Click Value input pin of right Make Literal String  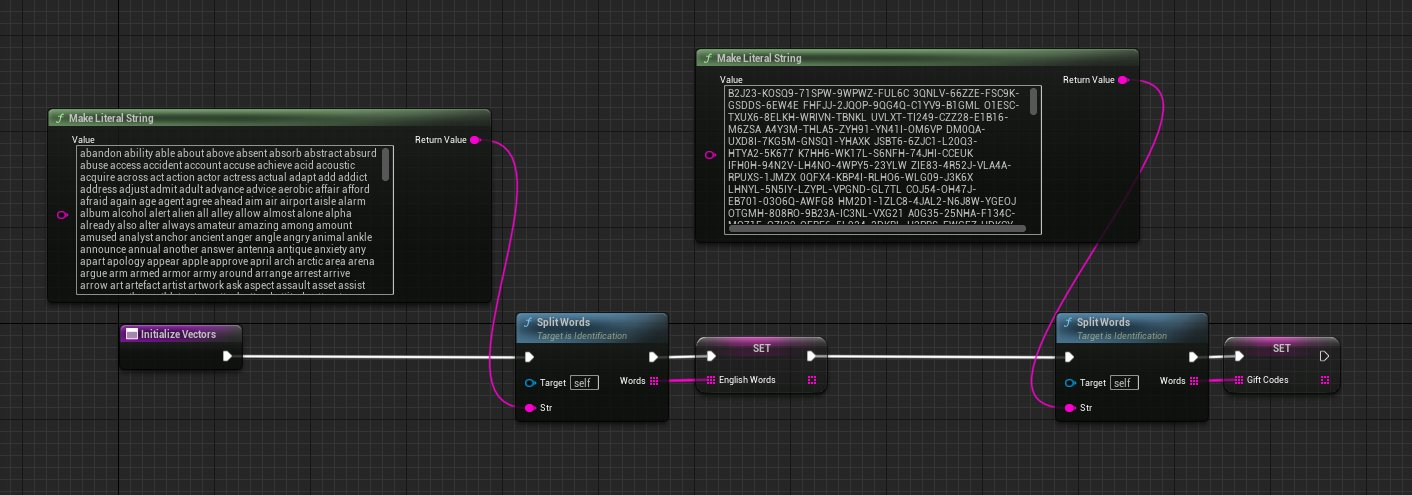[709, 155]
